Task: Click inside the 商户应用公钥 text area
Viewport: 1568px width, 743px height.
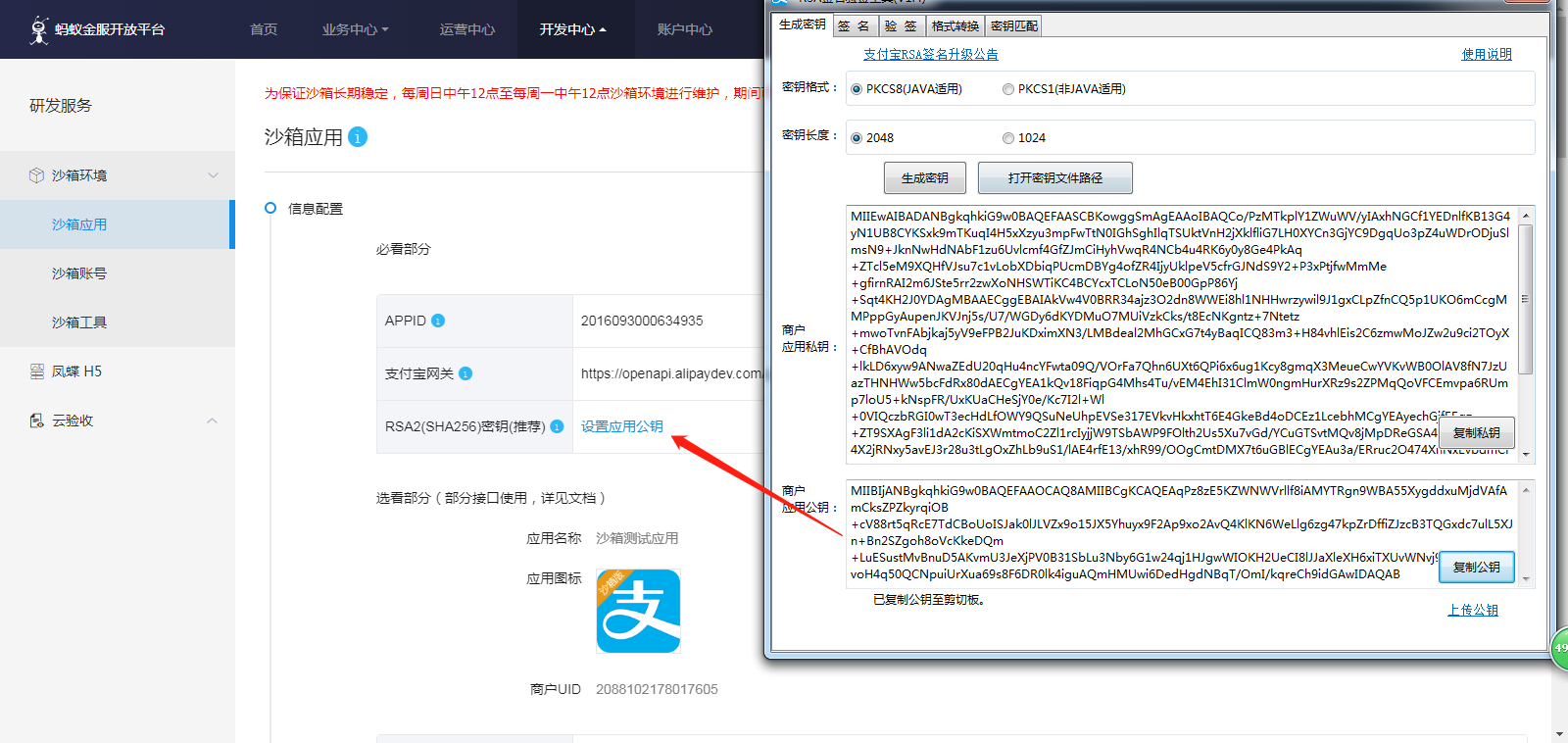Action: point(1182,533)
